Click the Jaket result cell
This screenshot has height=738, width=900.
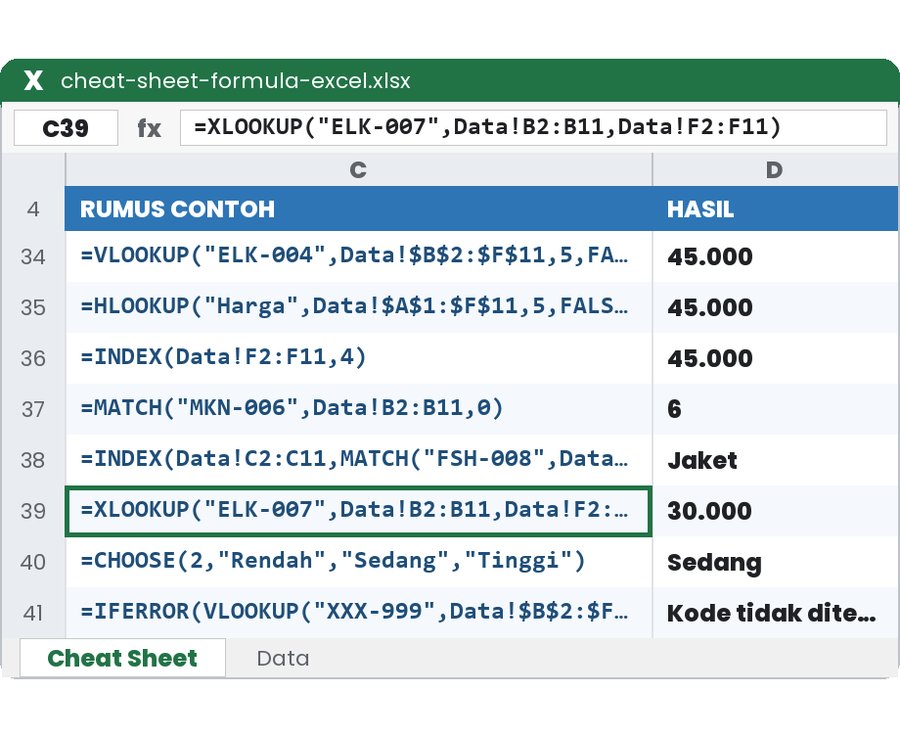[x=775, y=460]
